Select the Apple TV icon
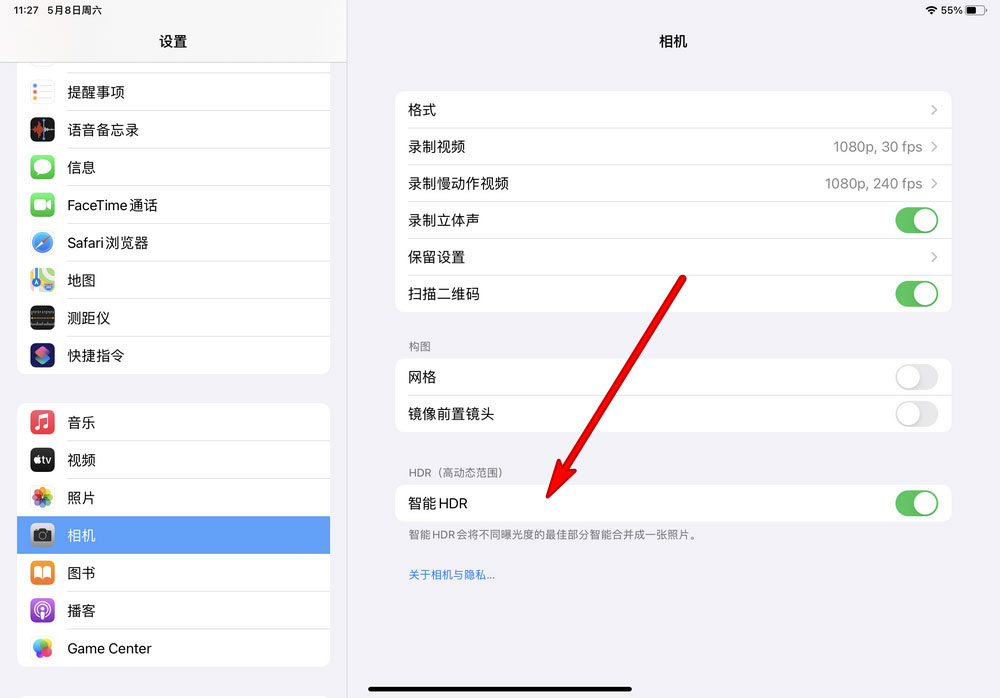1000x698 pixels. coord(42,460)
